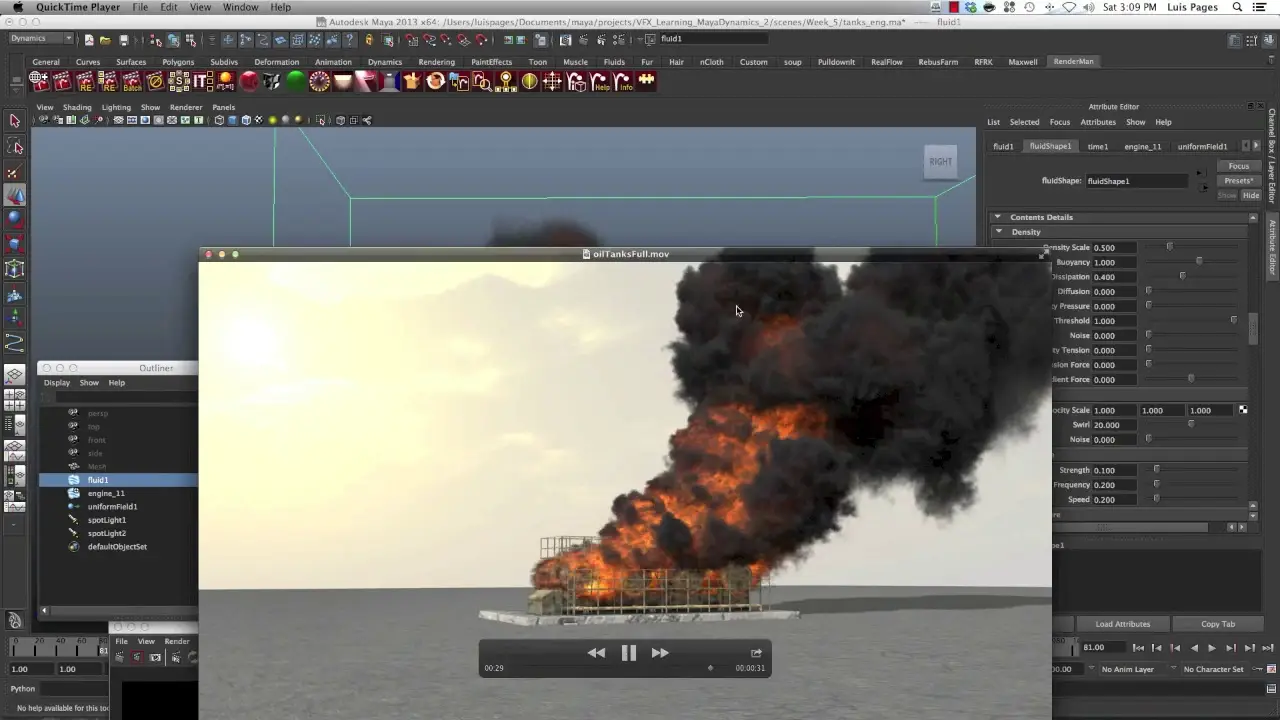Screen dimensions: 1280x720
Task: Click the RenderMan Batch render shelf icon
Action: click(132, 81)
